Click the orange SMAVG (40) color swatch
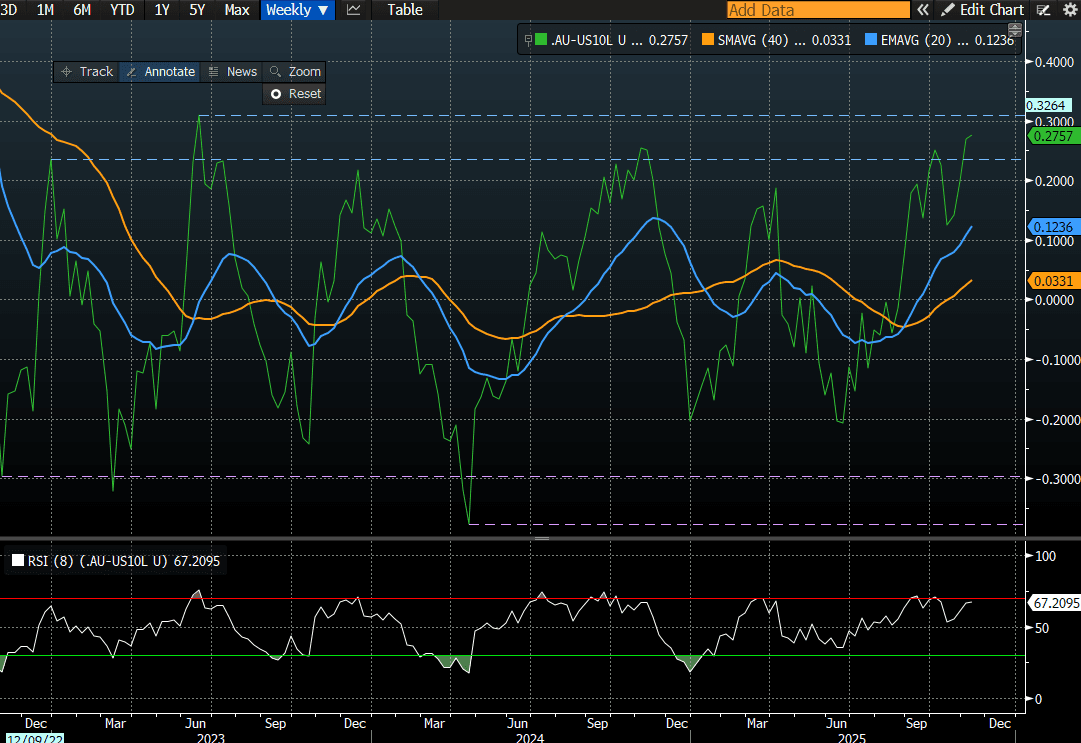Image resolution: width=1081 pixels, height=743 pixels. tap(708, 41)
